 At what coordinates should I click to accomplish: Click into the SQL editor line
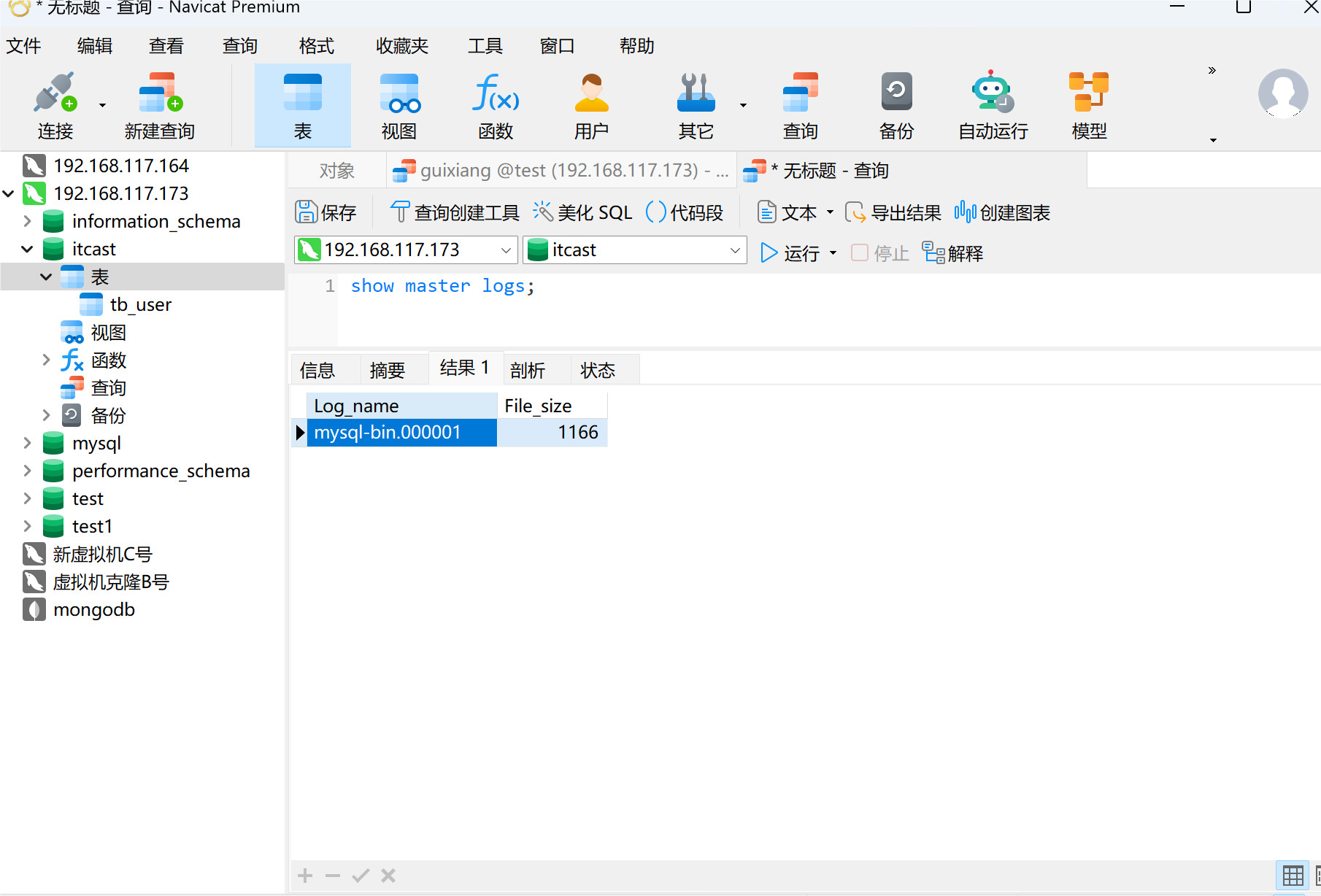[828, 286]
